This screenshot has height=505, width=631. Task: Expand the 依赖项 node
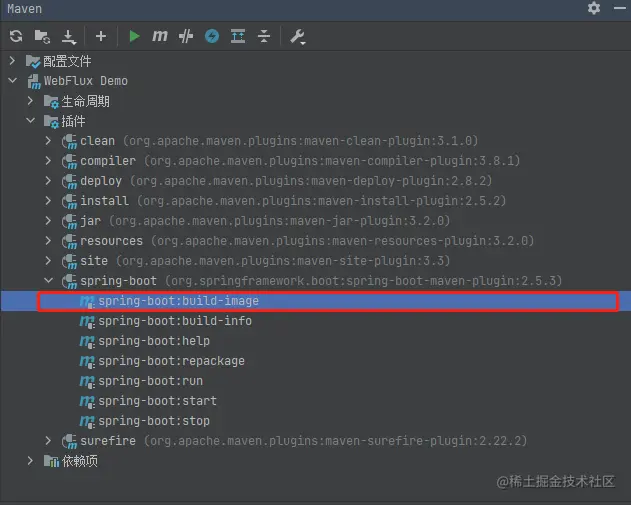tap(30, 461)
